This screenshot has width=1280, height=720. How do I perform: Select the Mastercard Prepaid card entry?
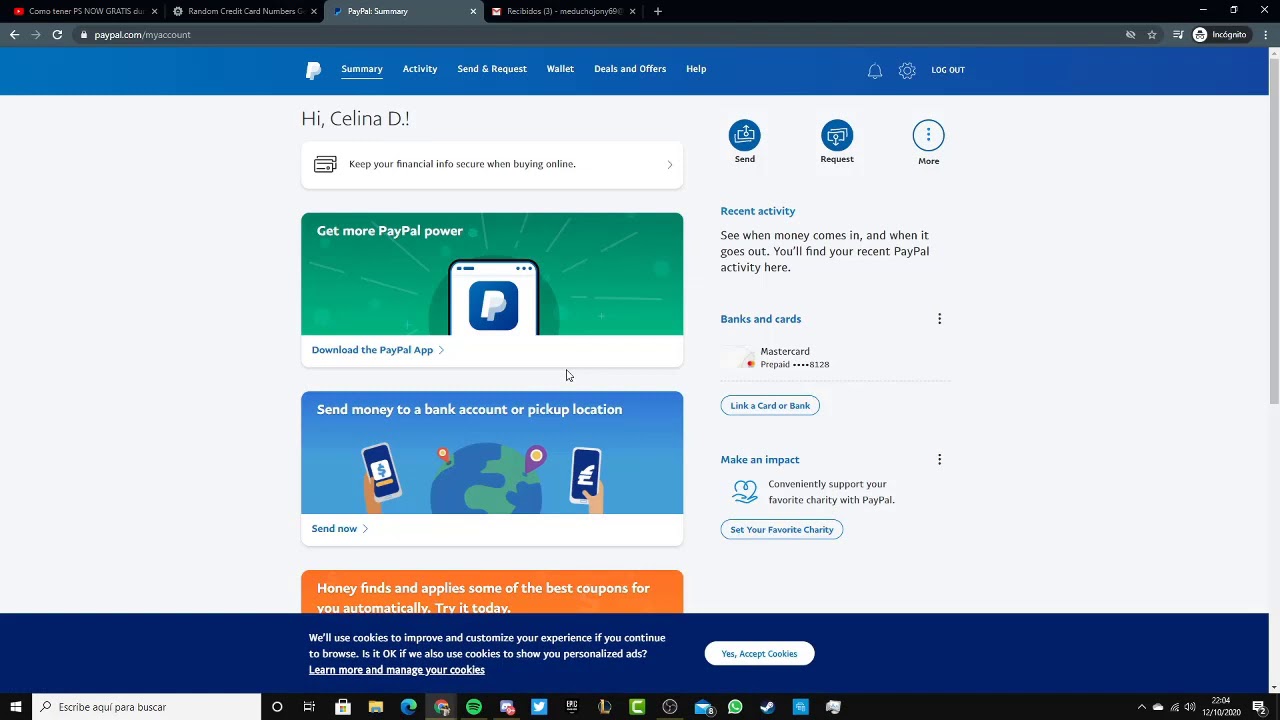[835, 358]
